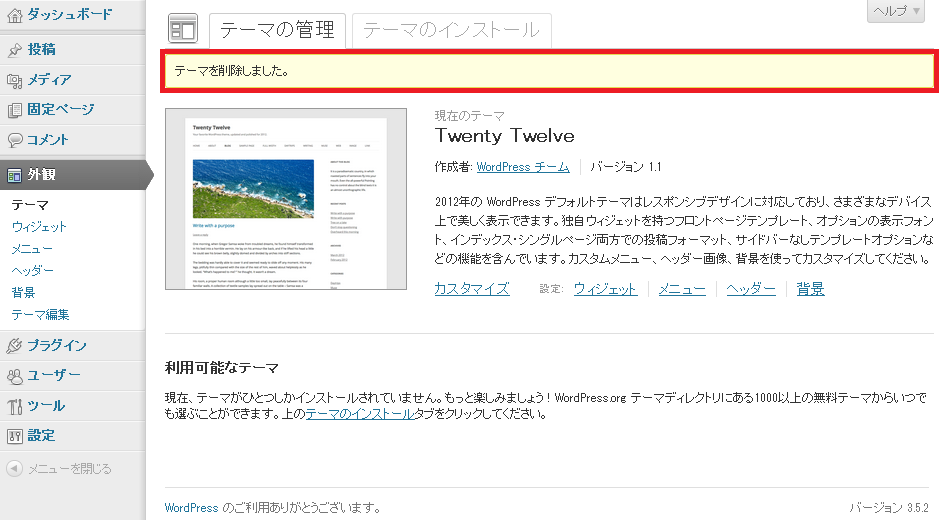940x520 pixels.
Task: Click the Posts pushpin icon
Action: click(15, 50)
